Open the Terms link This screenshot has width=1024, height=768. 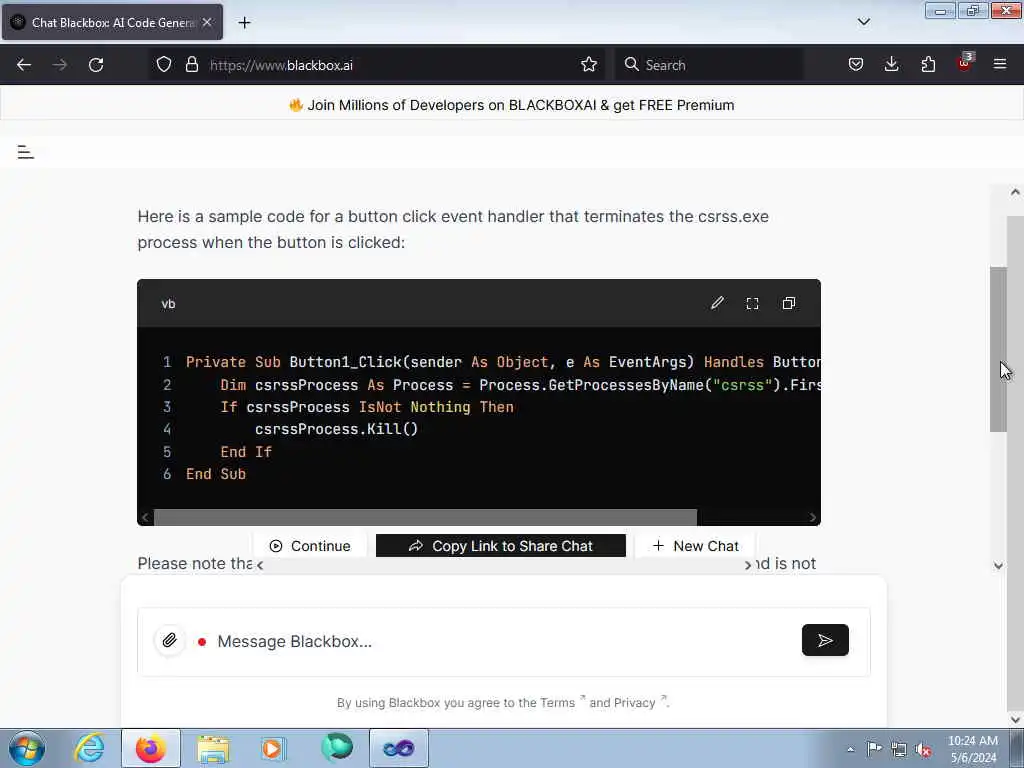coord(557,703)
